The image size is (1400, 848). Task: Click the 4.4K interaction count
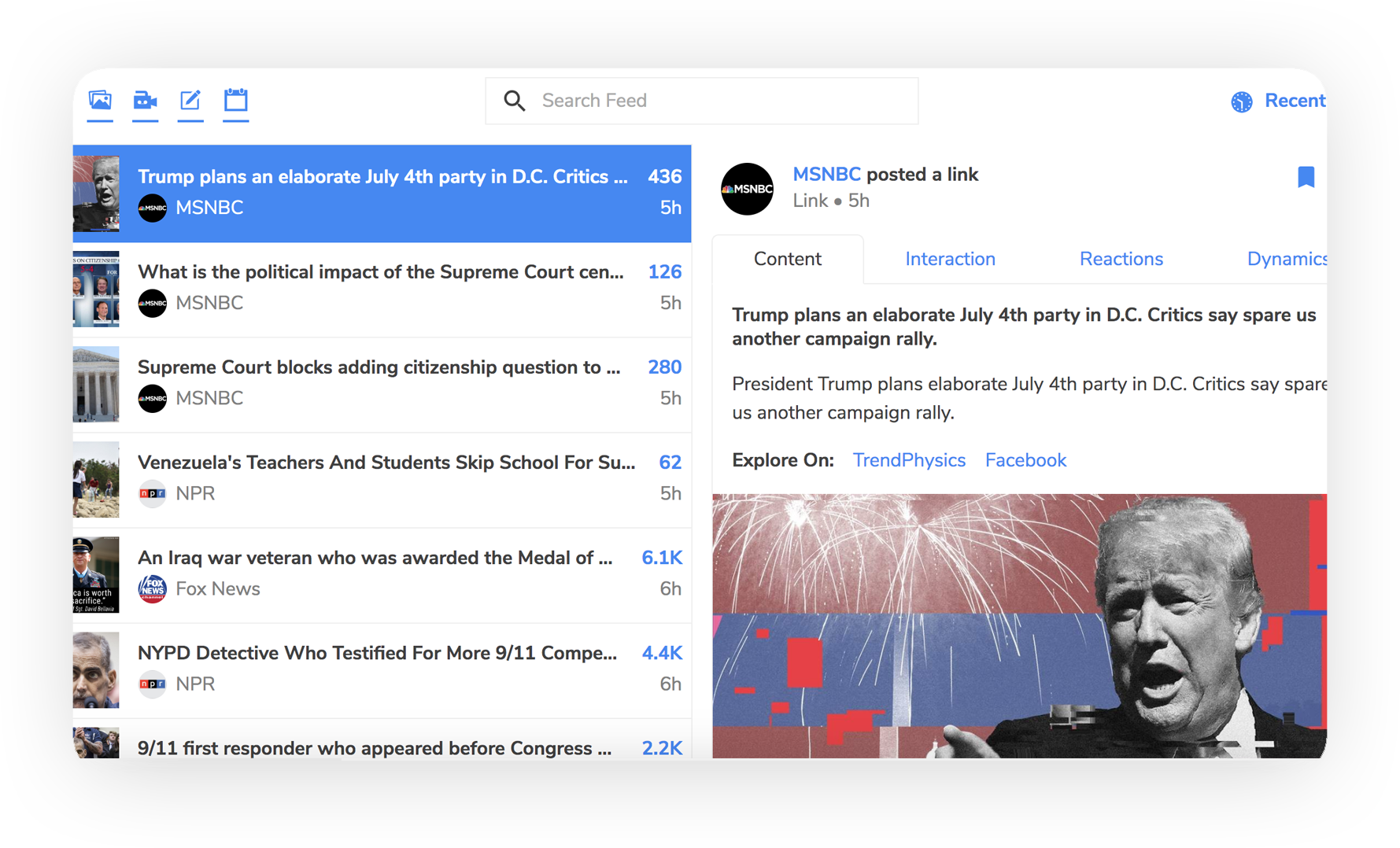click(x=662, y=653)
